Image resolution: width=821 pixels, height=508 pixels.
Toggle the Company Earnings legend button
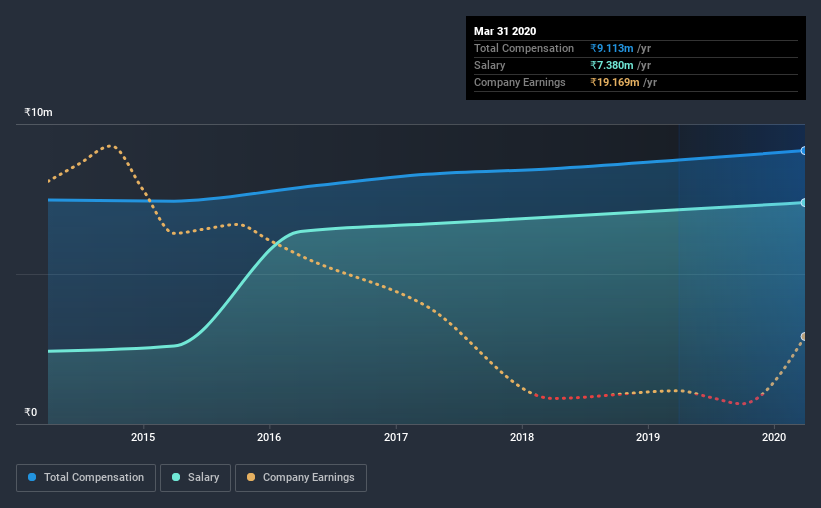pyautogui.click(x=301, y=478)
